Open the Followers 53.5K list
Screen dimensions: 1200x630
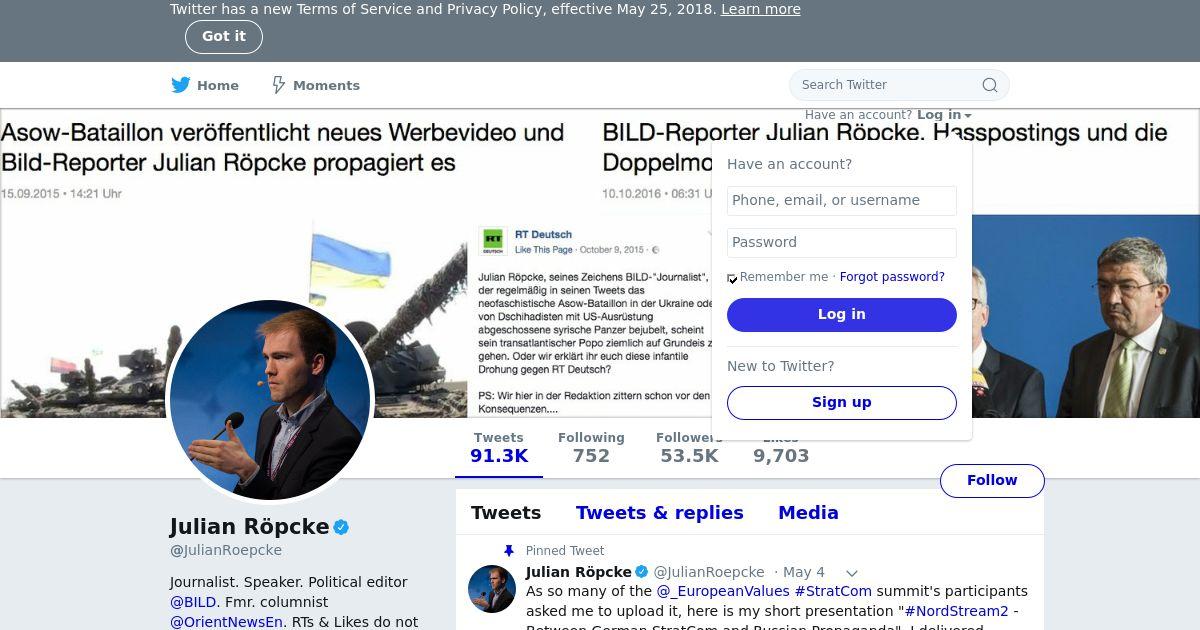pyautogui.click(x=689, y=448)
